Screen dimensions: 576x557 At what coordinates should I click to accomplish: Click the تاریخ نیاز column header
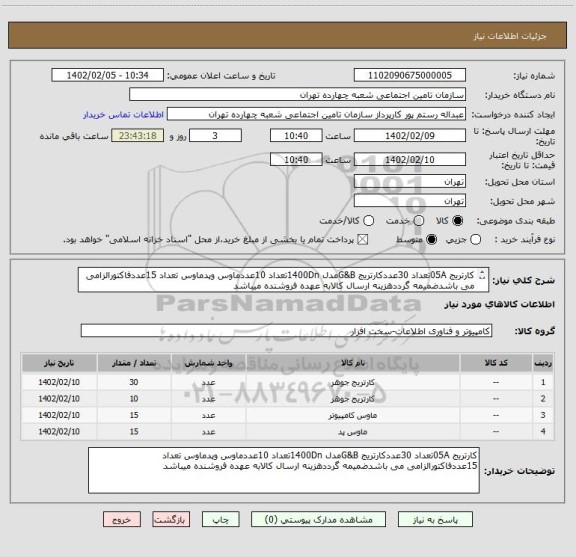[x=59, y=363]
